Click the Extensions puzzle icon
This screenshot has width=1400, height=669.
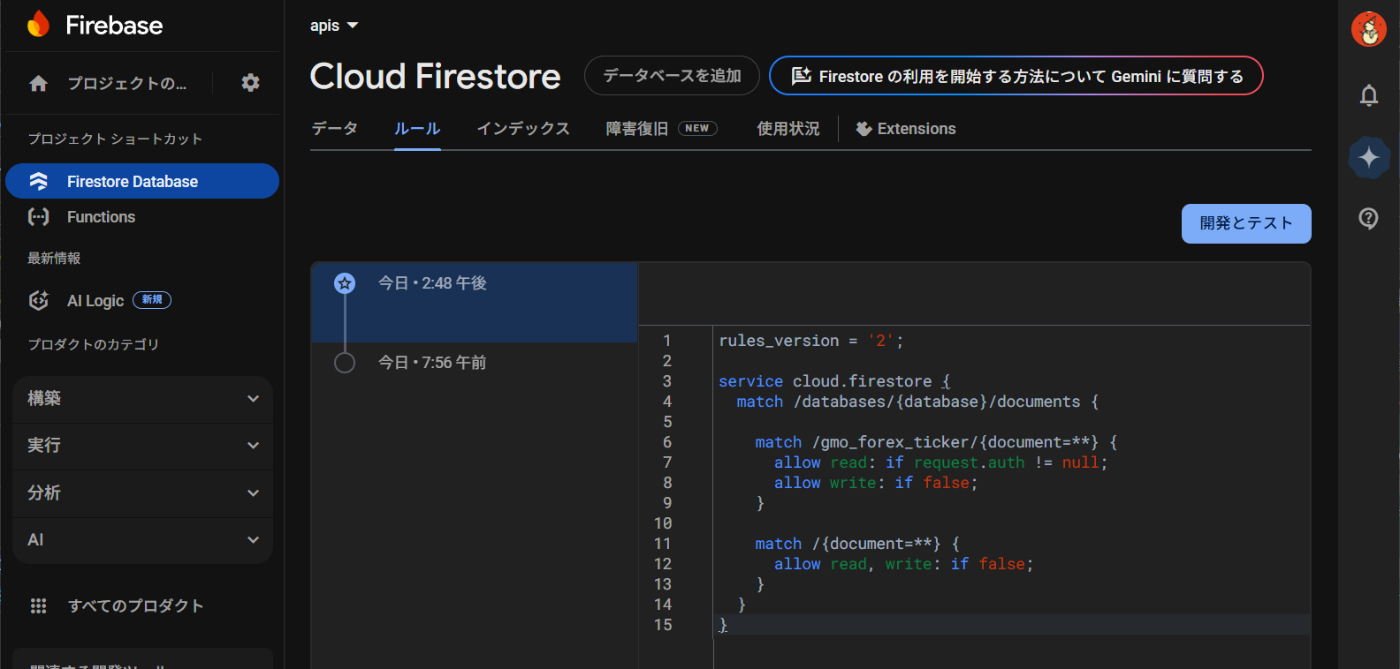864,129
